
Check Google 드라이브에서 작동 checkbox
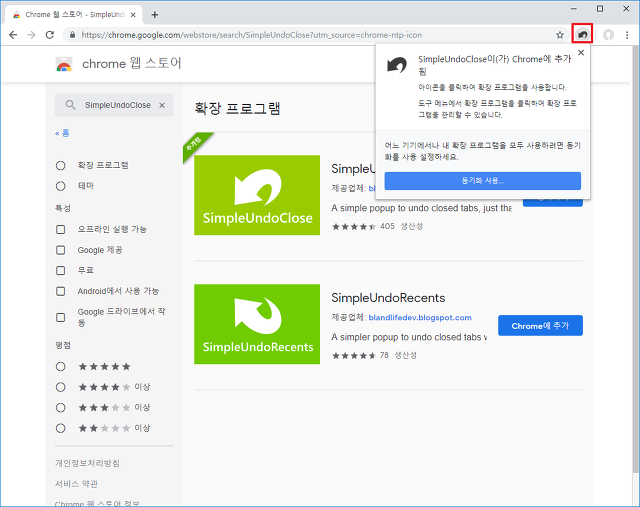60,317
